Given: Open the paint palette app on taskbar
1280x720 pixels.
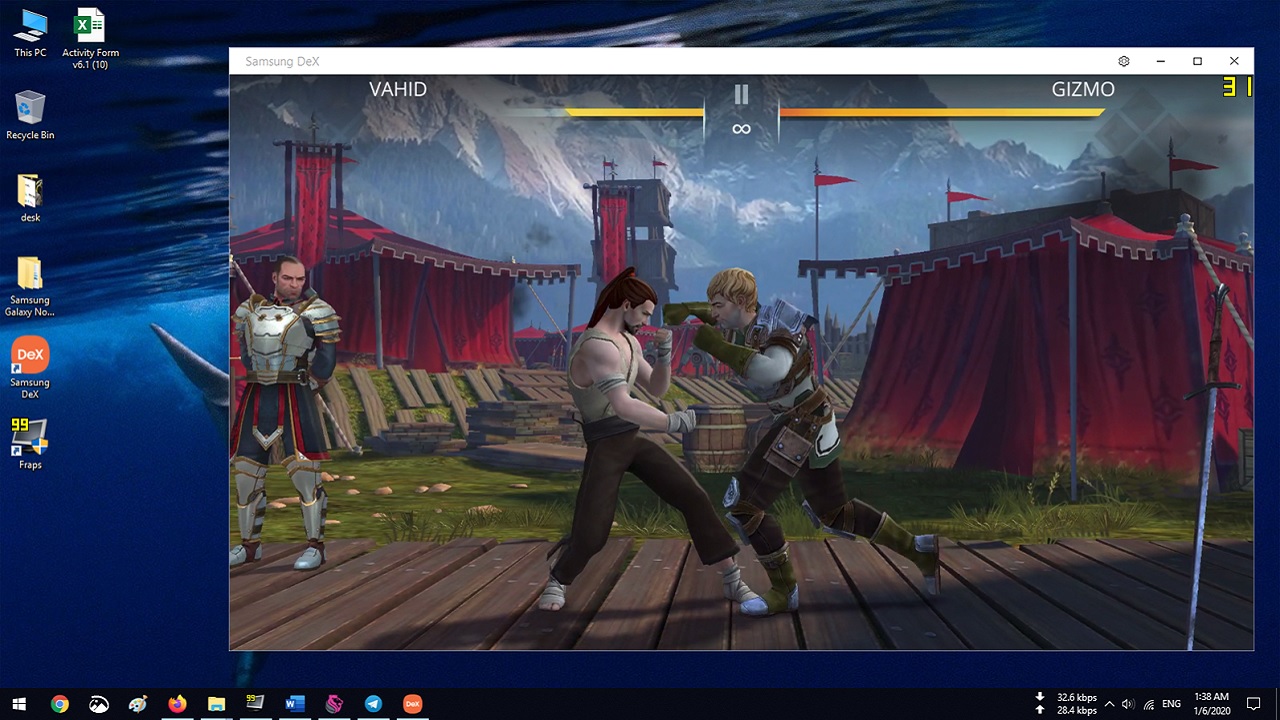Looking at the screenshot, I should pyautogui.click(x=138, y=704).
